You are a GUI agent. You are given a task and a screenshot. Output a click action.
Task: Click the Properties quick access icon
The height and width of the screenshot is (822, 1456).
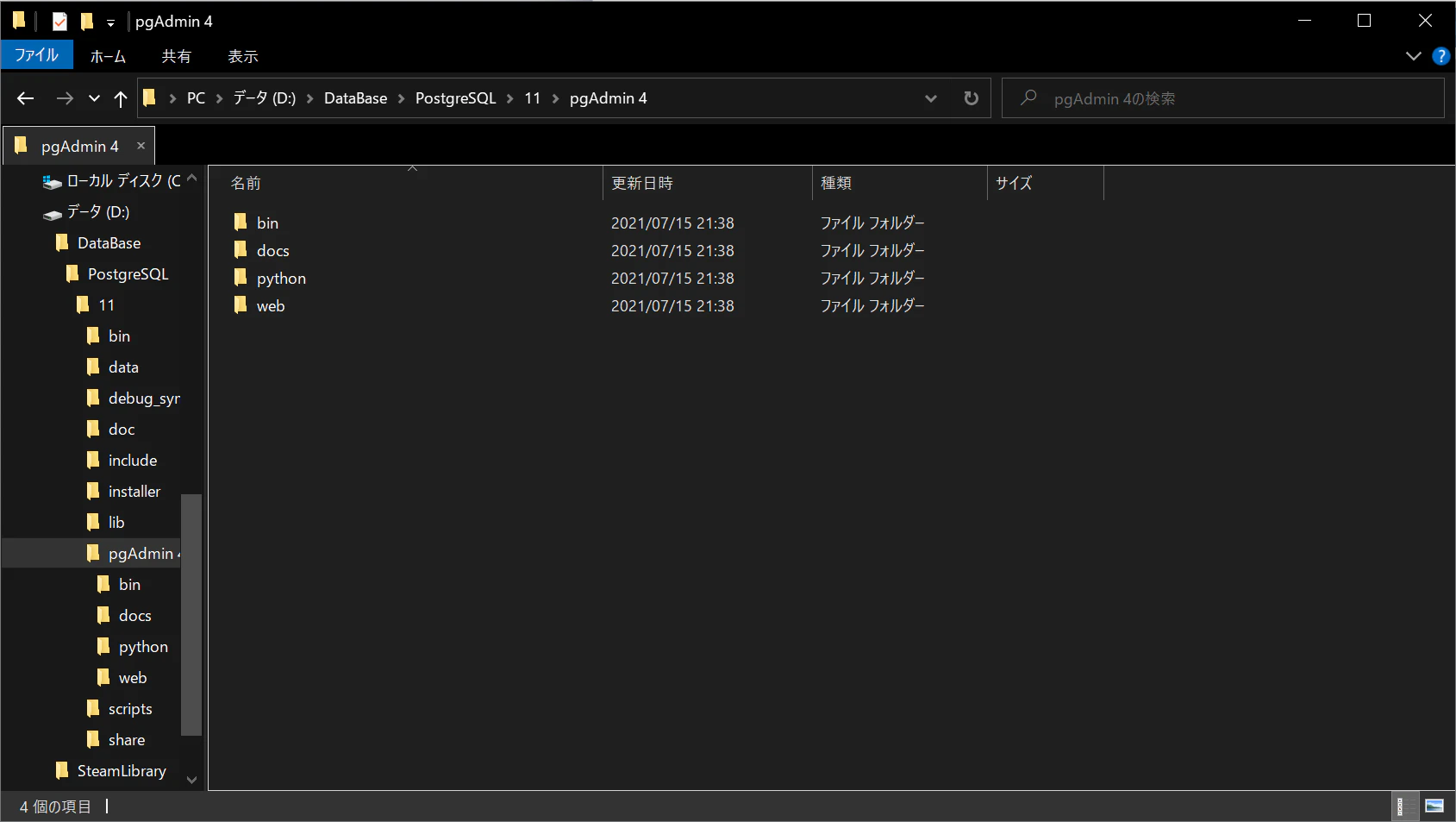click(59, 22)
